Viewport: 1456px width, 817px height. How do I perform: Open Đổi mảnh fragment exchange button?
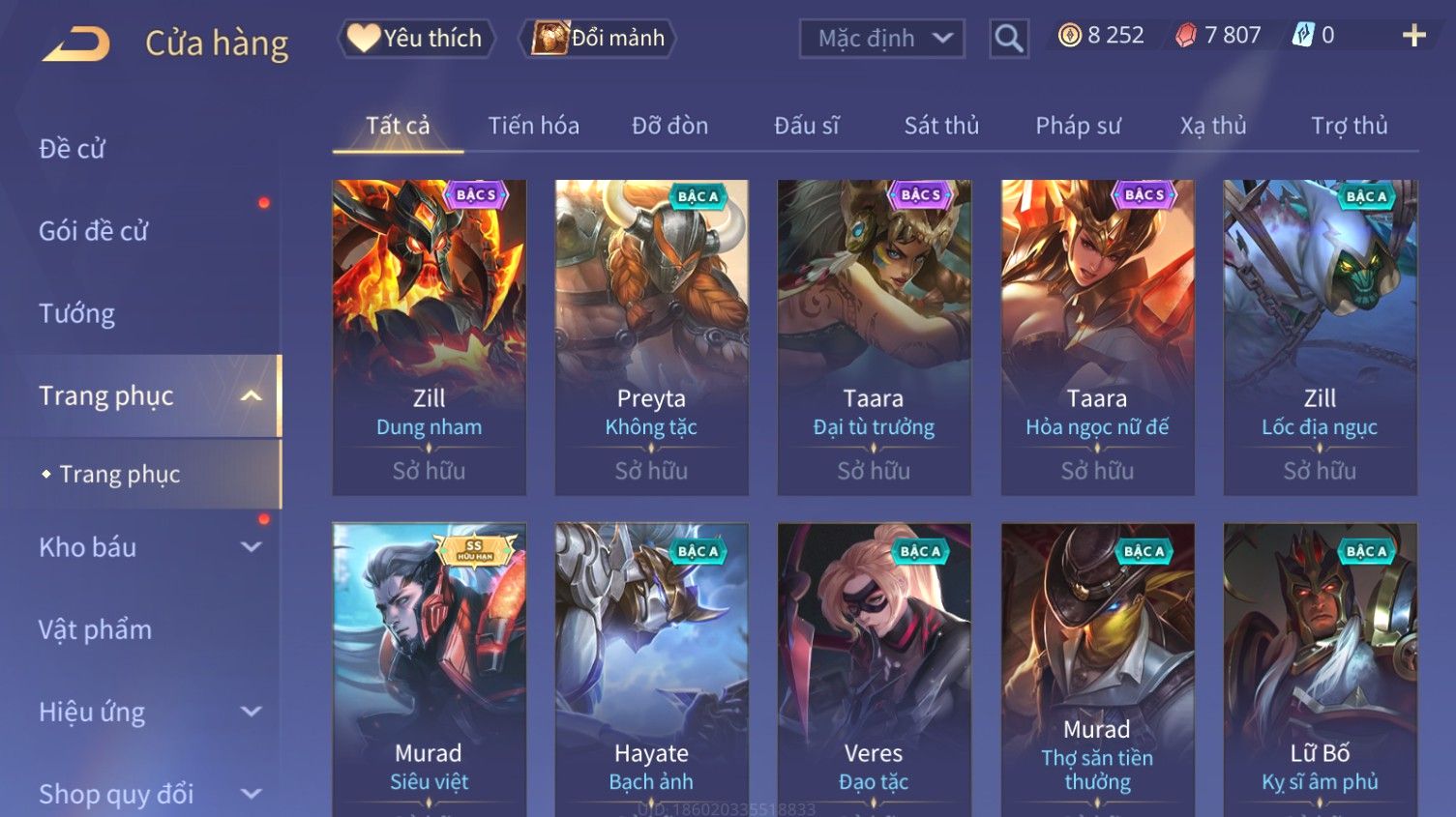(x=598, y=39)
